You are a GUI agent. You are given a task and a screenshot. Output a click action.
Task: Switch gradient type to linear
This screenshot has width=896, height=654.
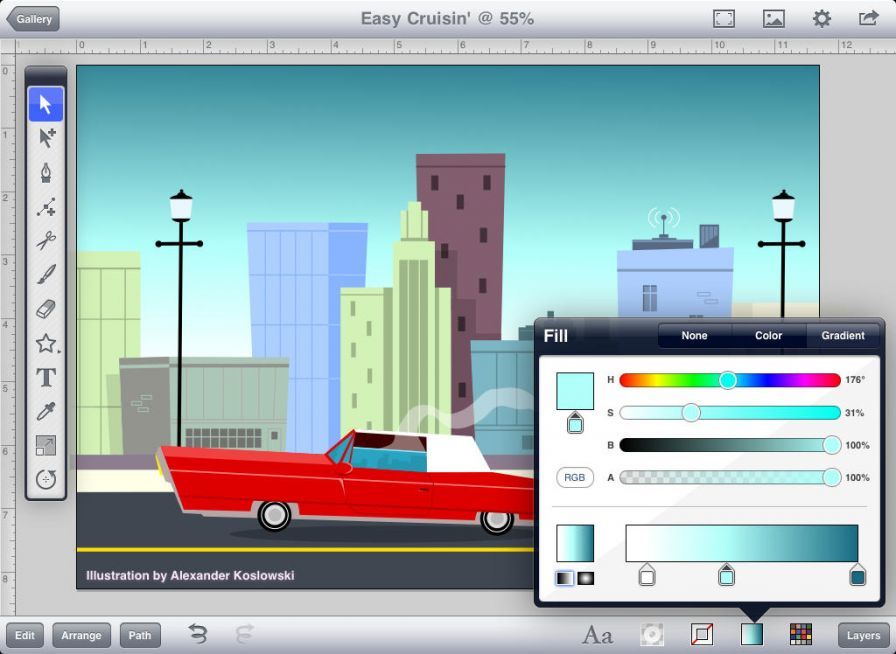[x=565, y=578]
